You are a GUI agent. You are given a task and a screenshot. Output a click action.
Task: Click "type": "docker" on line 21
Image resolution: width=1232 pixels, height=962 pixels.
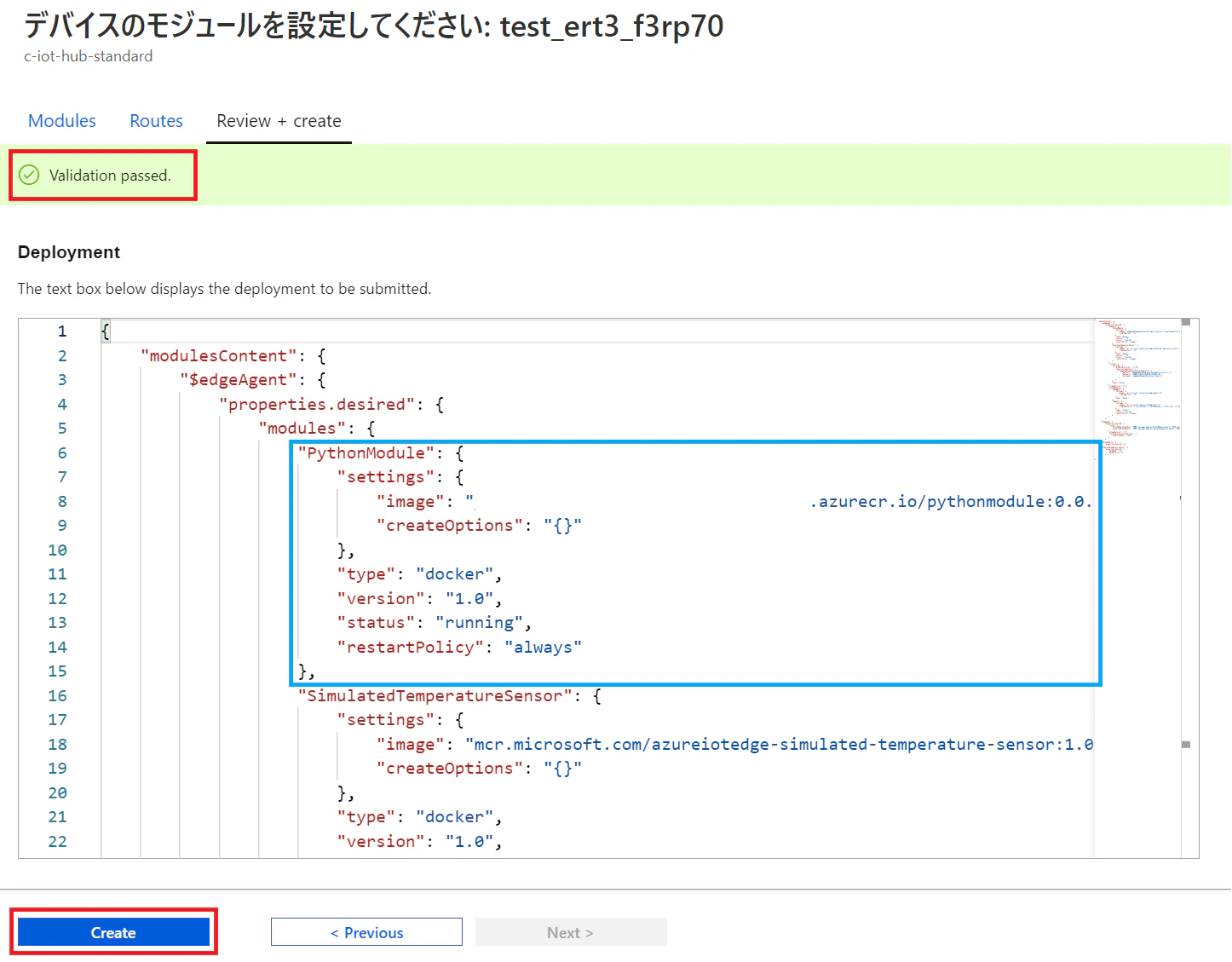pyautogui.click(x=419, y=816)
